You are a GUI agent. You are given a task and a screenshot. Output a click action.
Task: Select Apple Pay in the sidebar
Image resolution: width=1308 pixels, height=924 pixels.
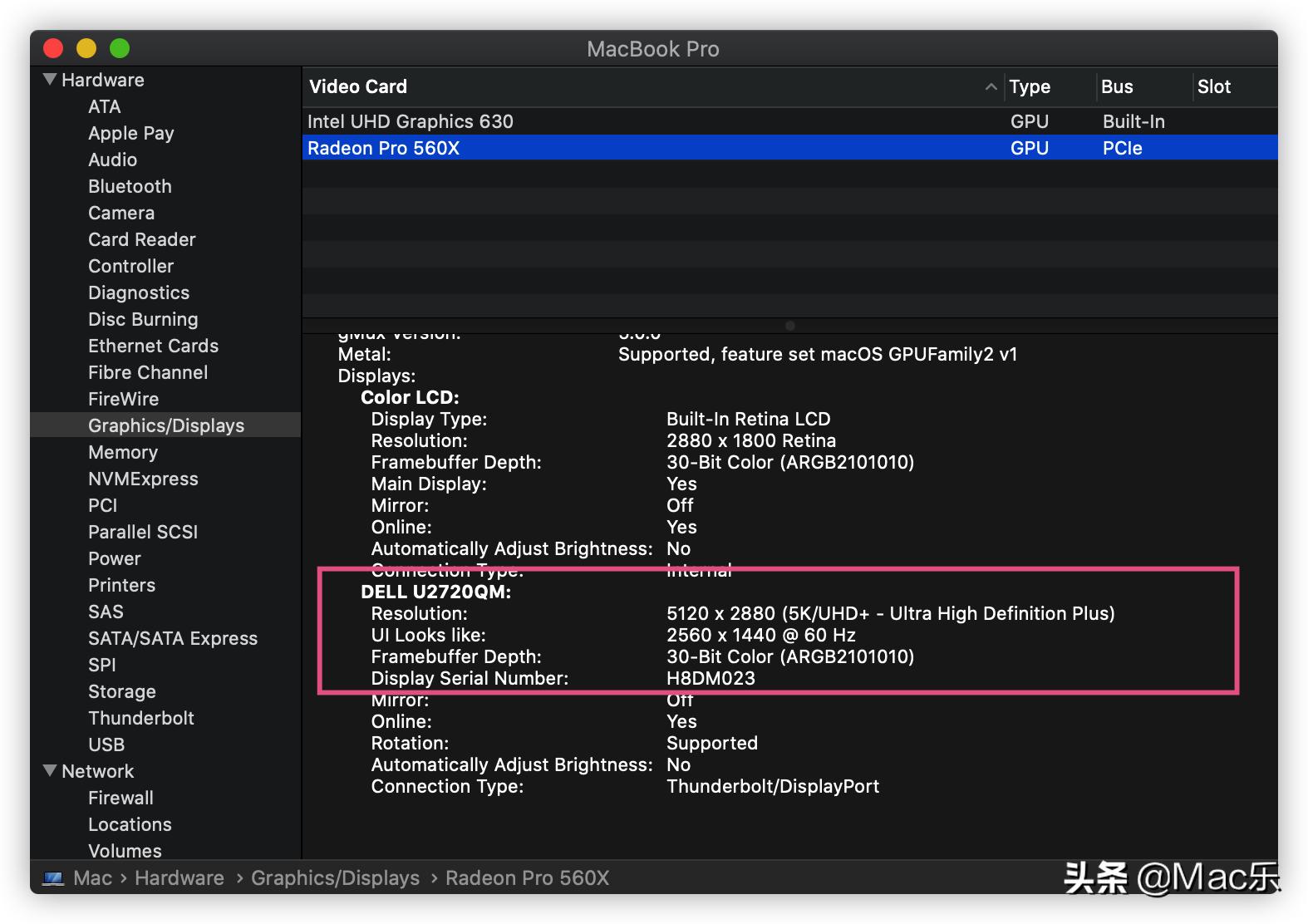(131, 133)
